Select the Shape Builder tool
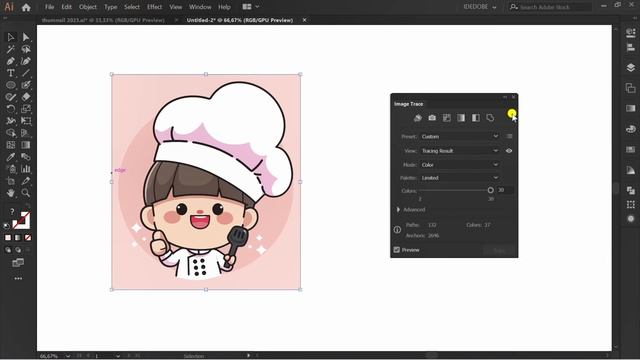The height and width of the screenshot is (360, 640). pos(11,133)
